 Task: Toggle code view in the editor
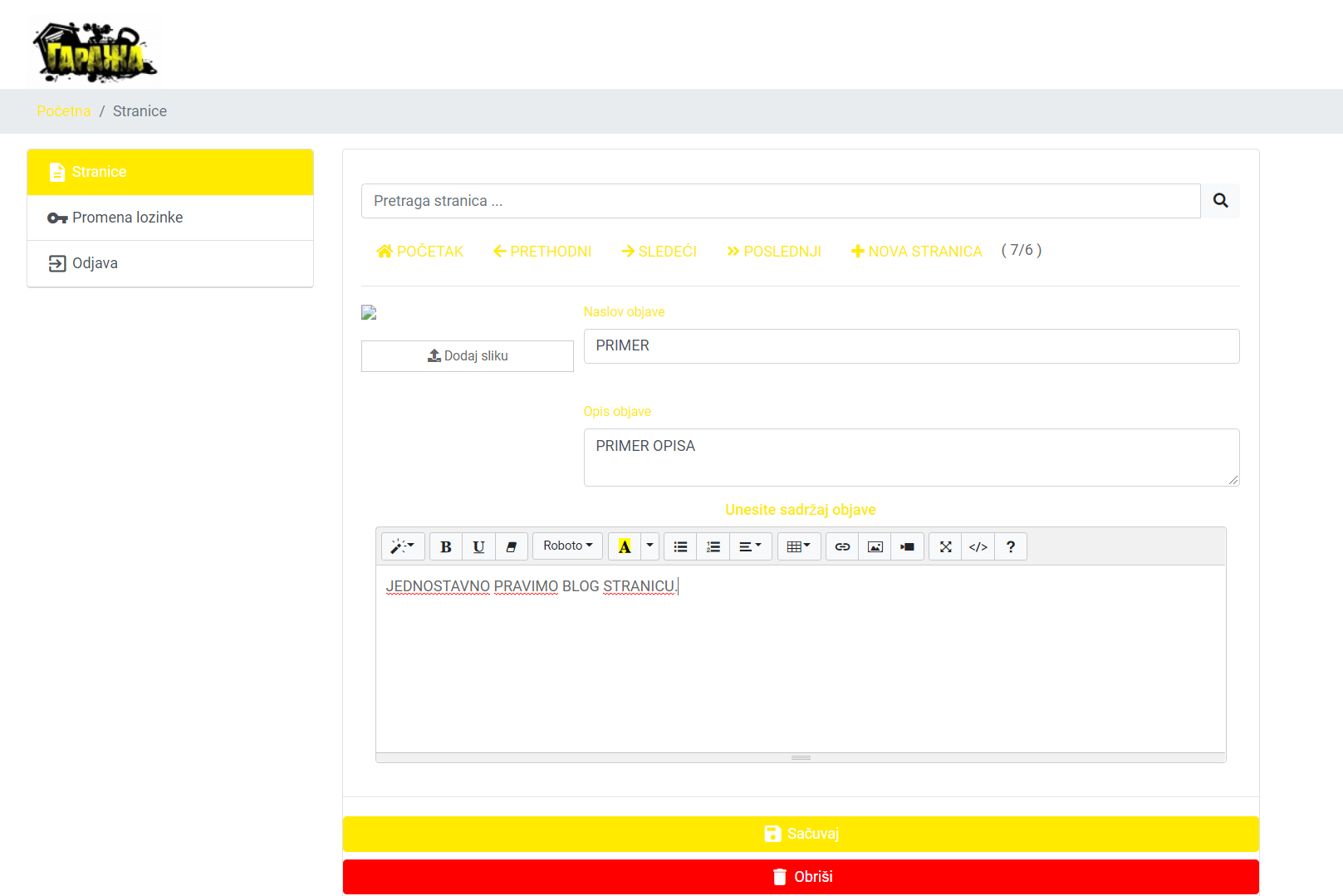[978, 546]
